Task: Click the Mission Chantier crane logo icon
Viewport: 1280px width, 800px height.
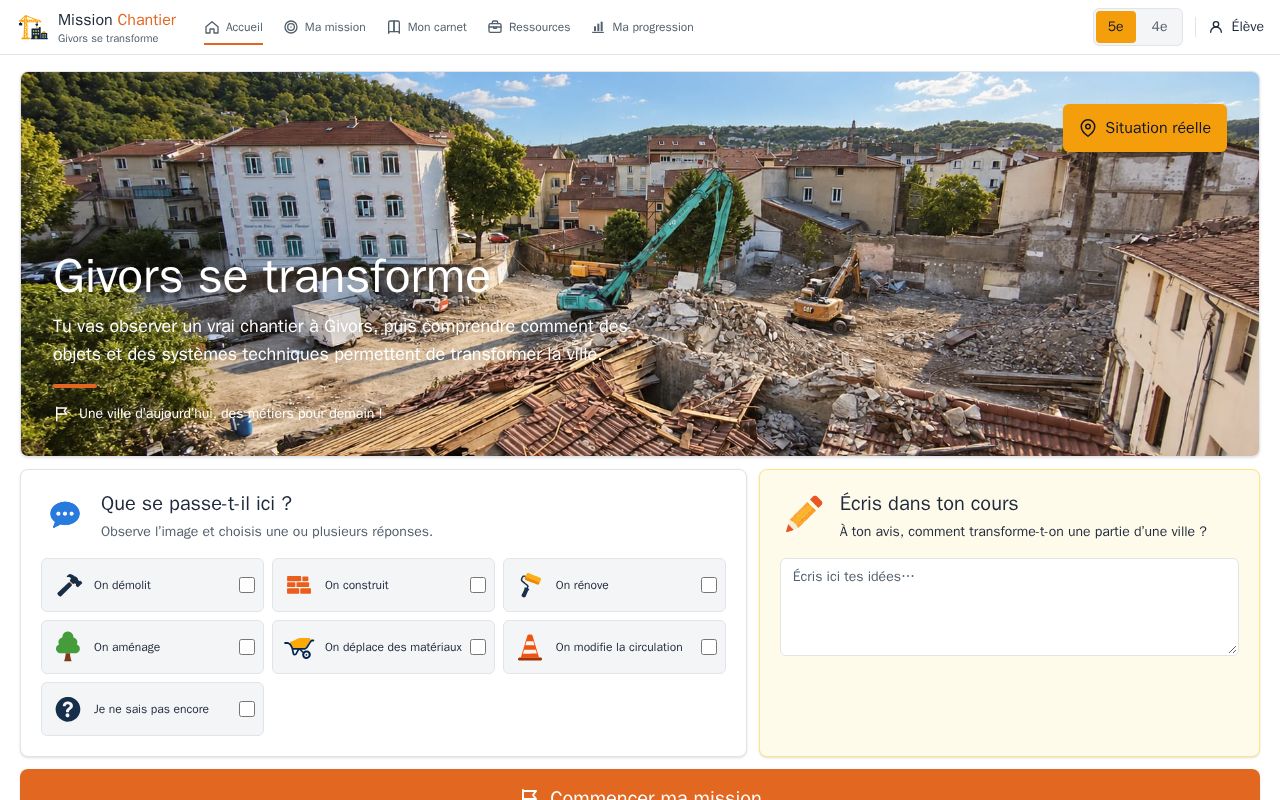Action: (33, 27)
